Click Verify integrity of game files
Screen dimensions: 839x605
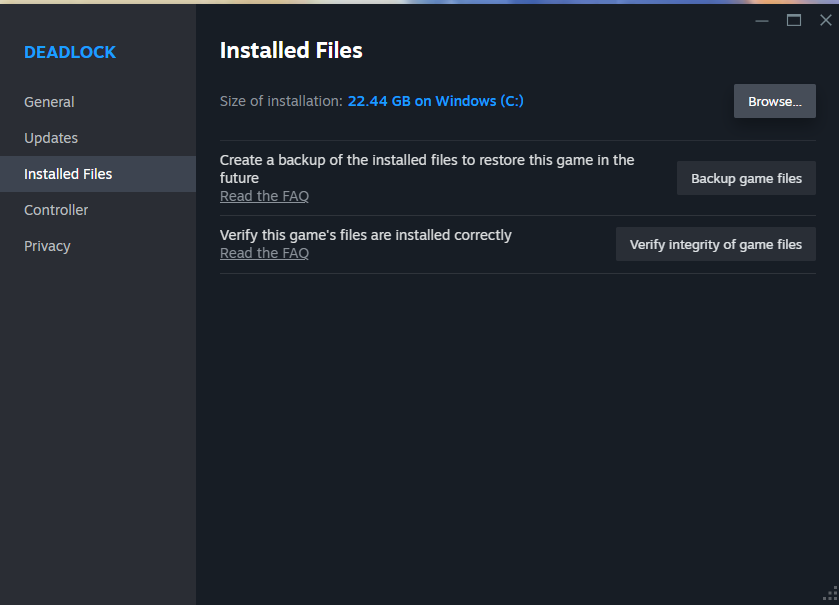(x=715, y=244)
